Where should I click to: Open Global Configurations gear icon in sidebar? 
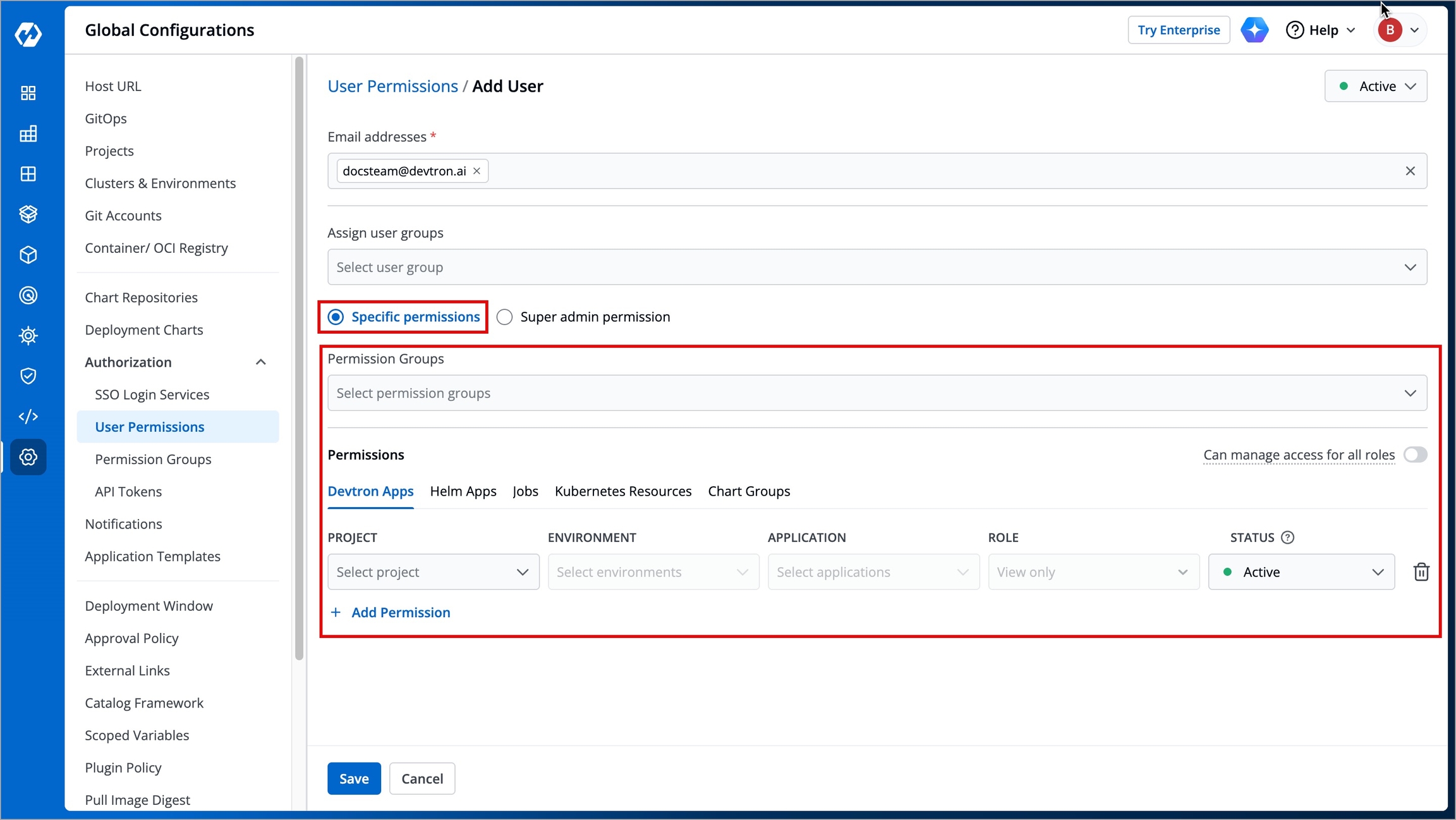pos(28,456)
